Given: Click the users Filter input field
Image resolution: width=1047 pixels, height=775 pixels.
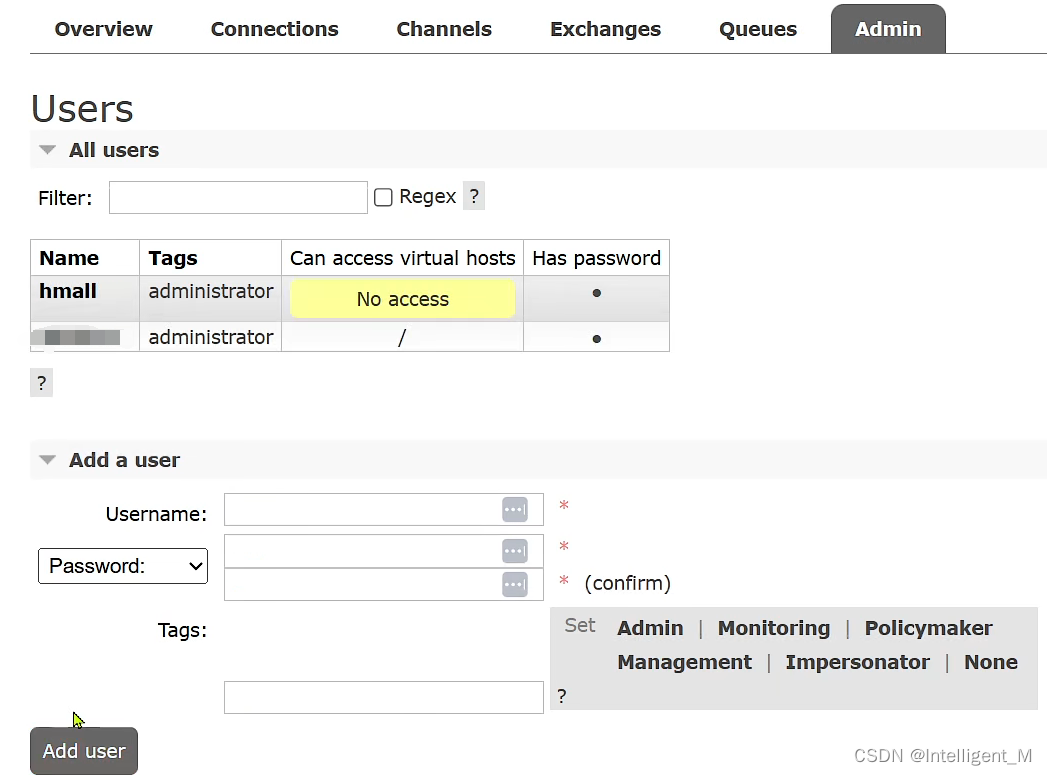Looking at the screenshot, I should pos(238,197).
